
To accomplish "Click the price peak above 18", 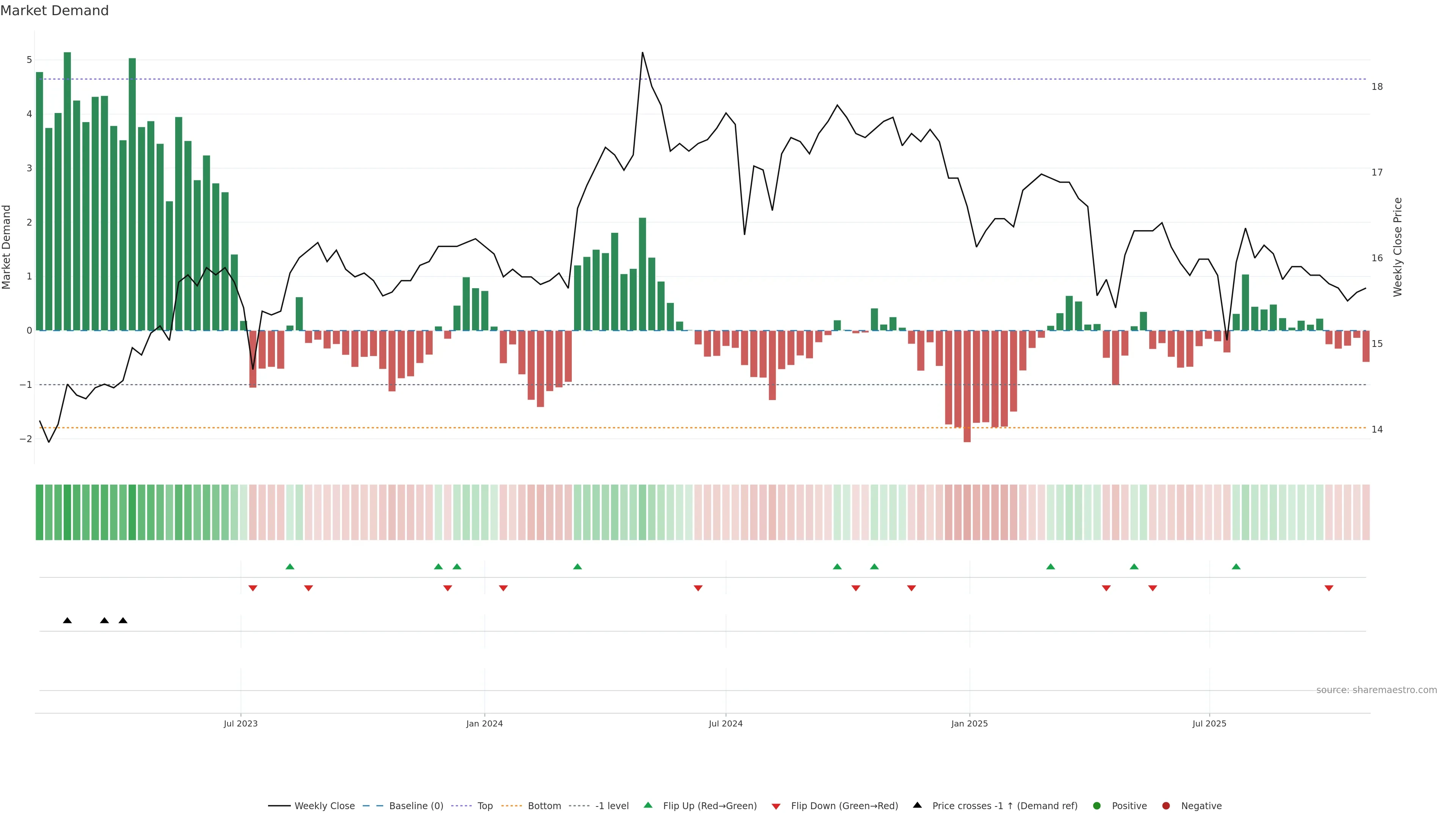I will (642, 53).
